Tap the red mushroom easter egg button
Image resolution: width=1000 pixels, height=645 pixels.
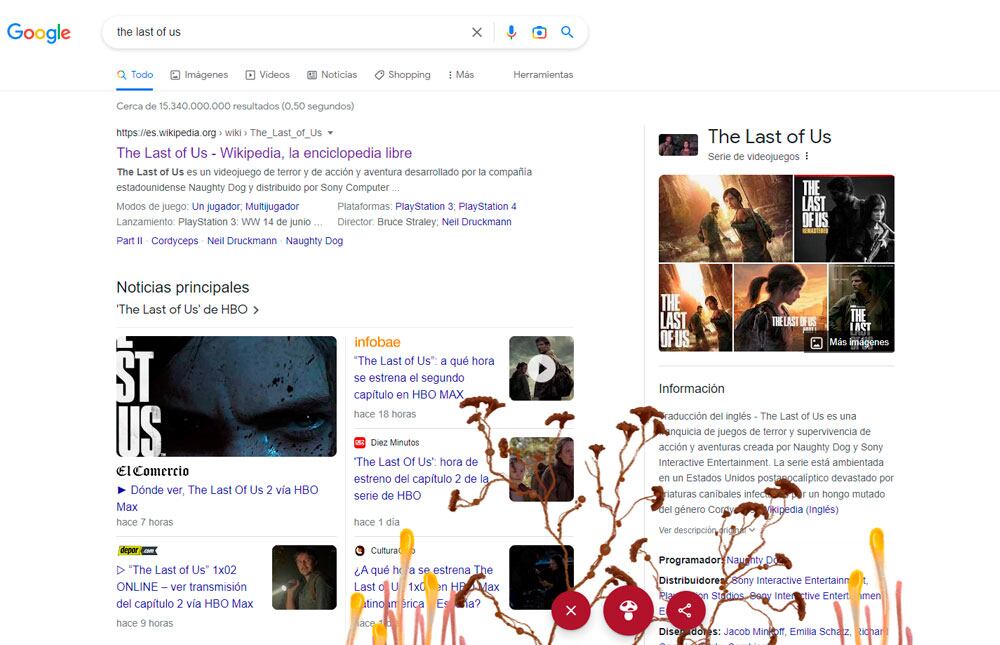coord(628,610)
